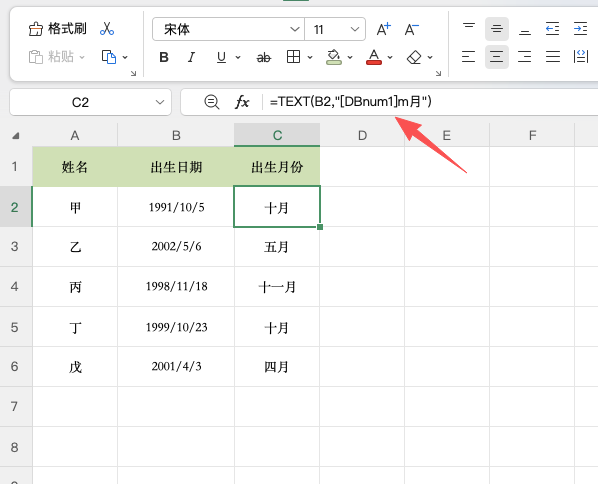Toggle center horizontal alignment

coord(497,57)
